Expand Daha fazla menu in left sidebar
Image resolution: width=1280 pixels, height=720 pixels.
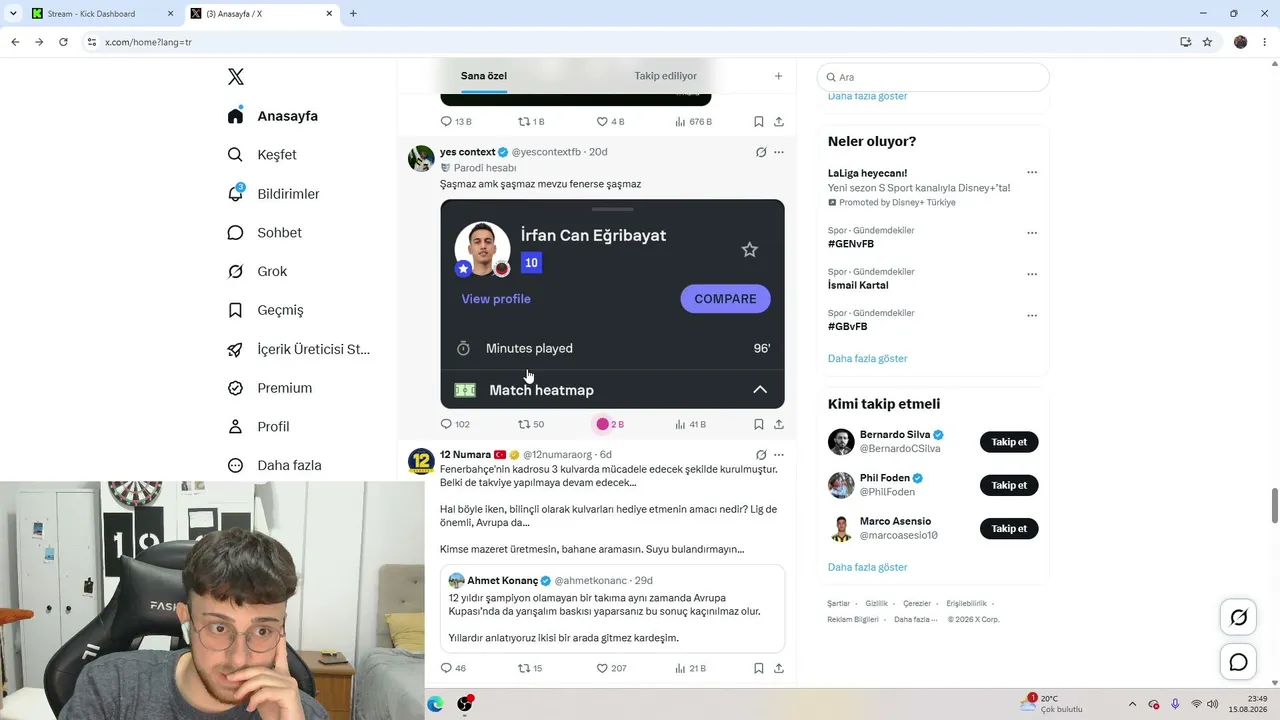(x=274, y=465)
